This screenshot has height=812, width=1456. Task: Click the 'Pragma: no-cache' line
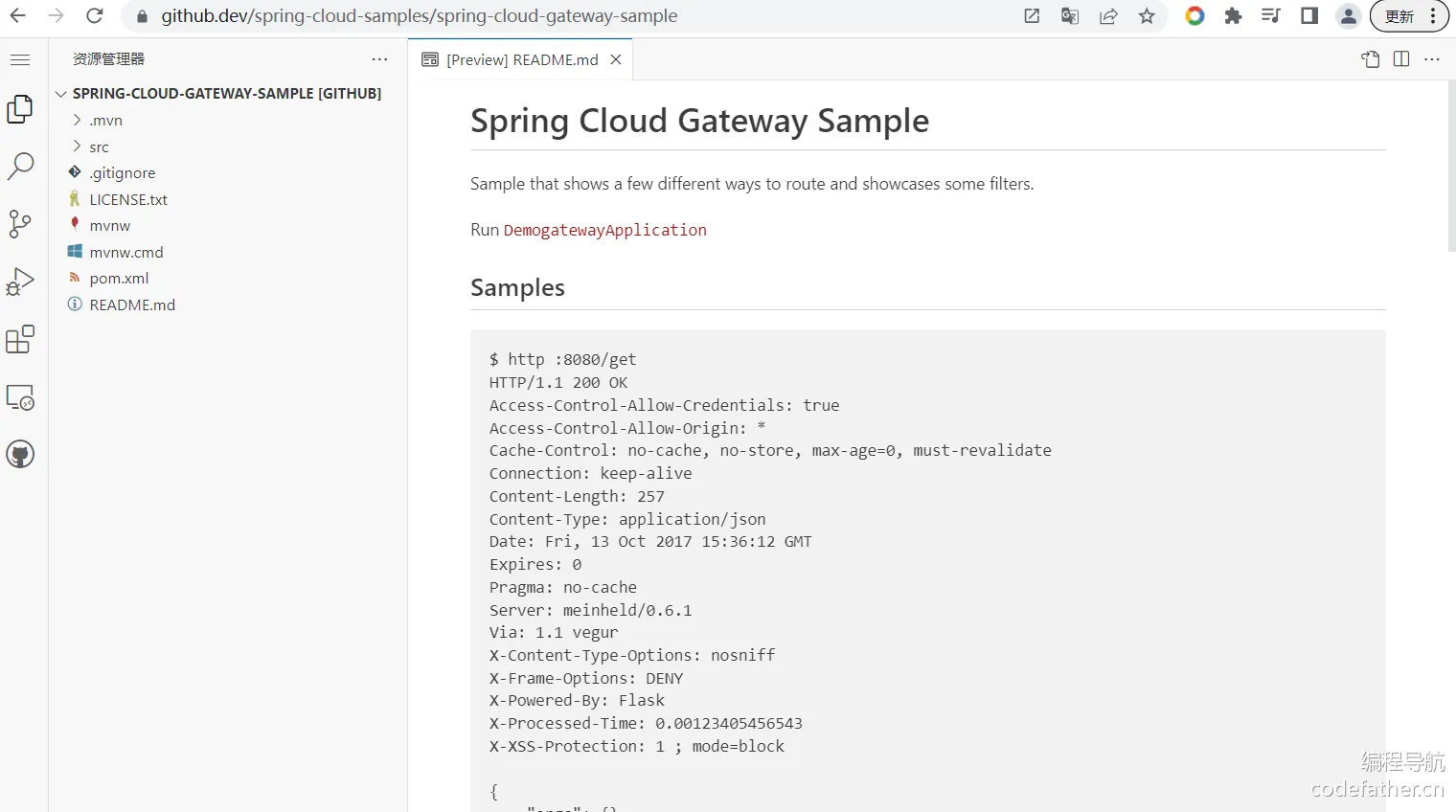[562, 587]
